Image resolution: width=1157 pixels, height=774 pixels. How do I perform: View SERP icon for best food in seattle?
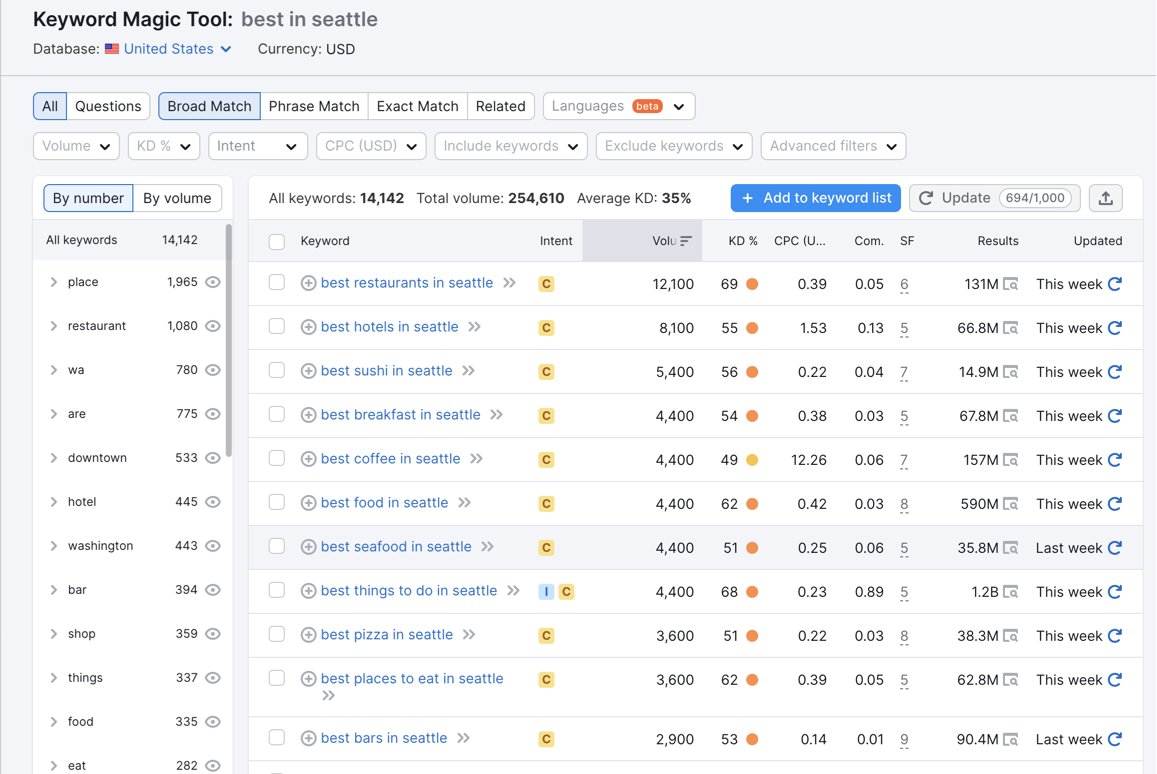(x=1011, y=504)
